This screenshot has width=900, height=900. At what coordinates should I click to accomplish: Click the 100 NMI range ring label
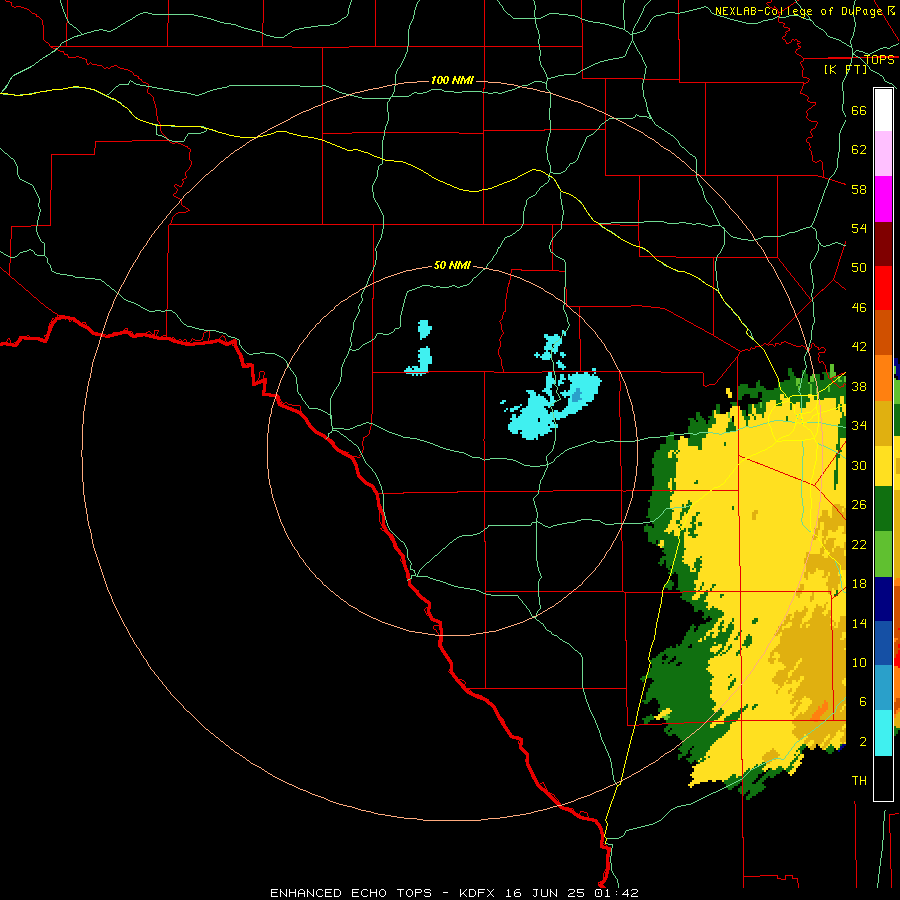point(452,80)
